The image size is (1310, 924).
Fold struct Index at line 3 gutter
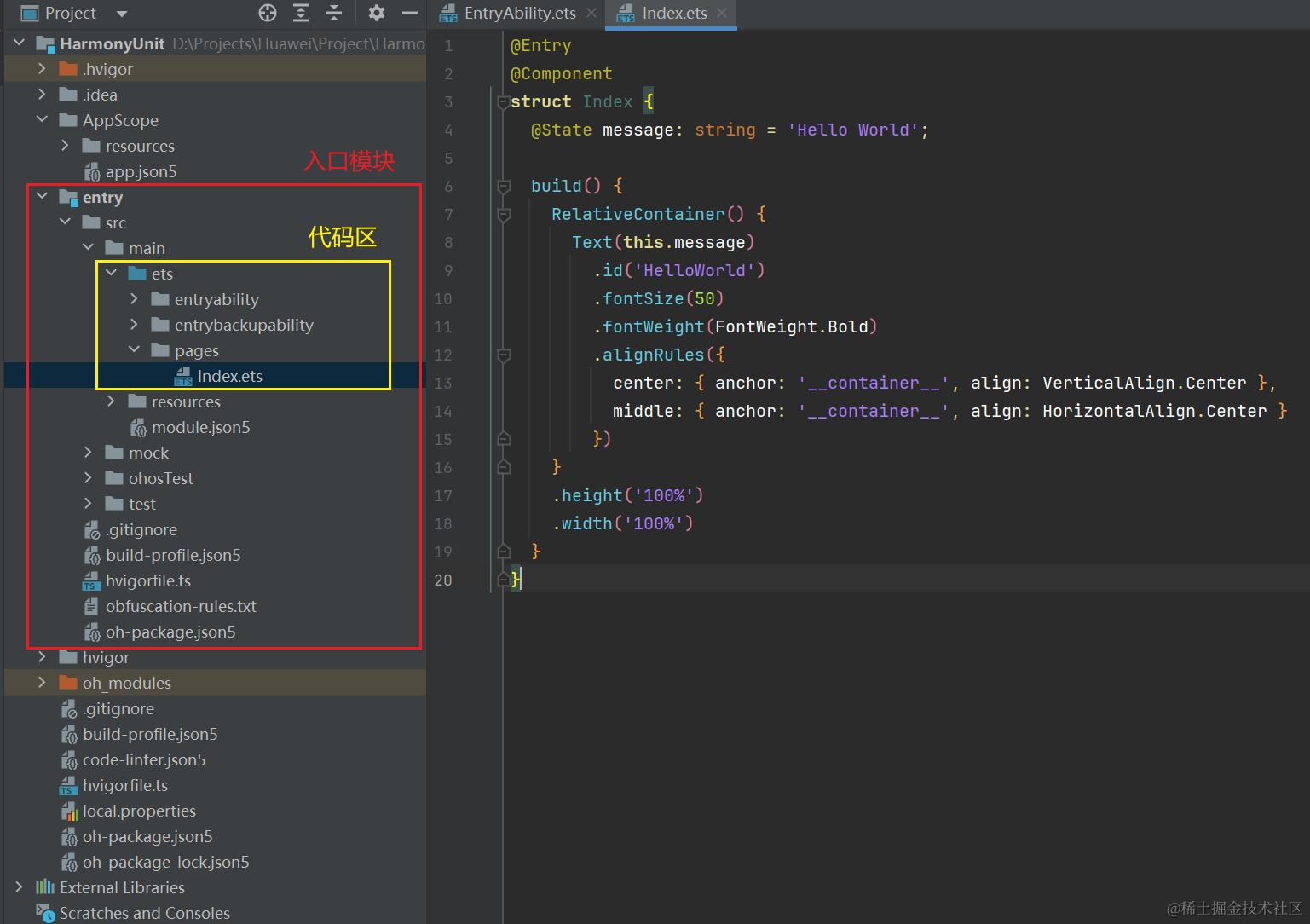(x=503, y=102)
